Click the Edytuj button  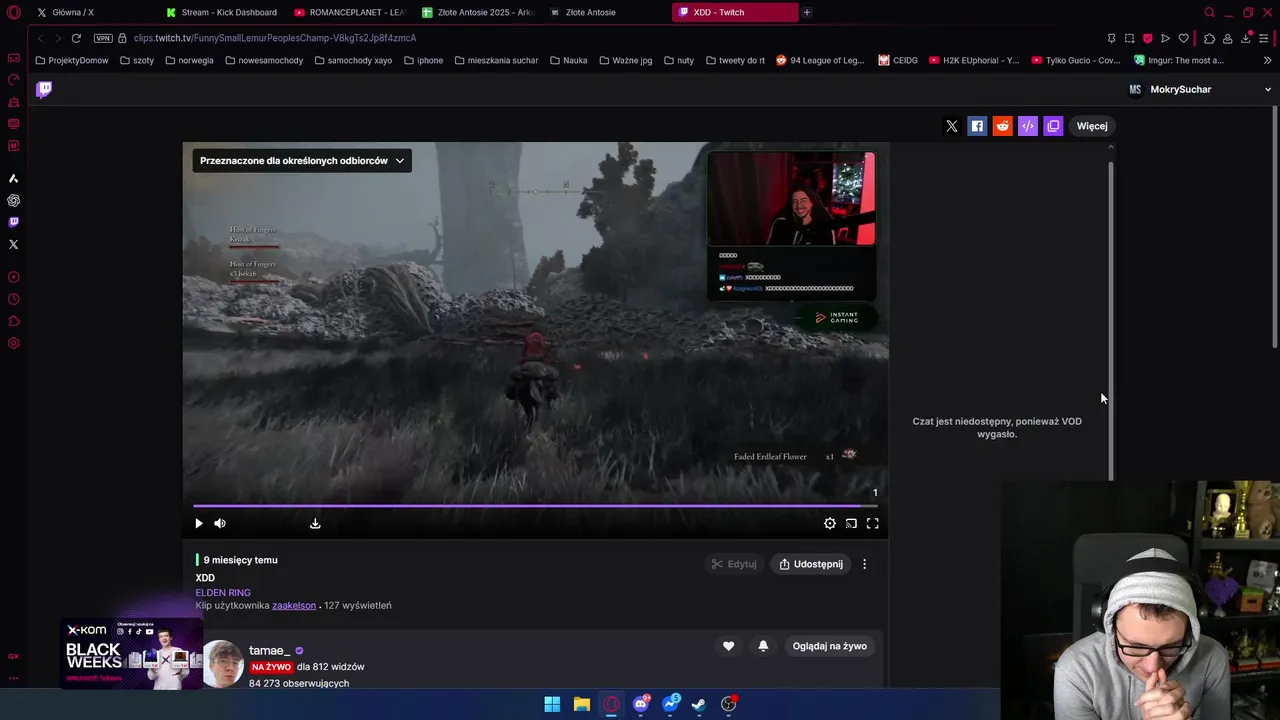tap(734, 564)
